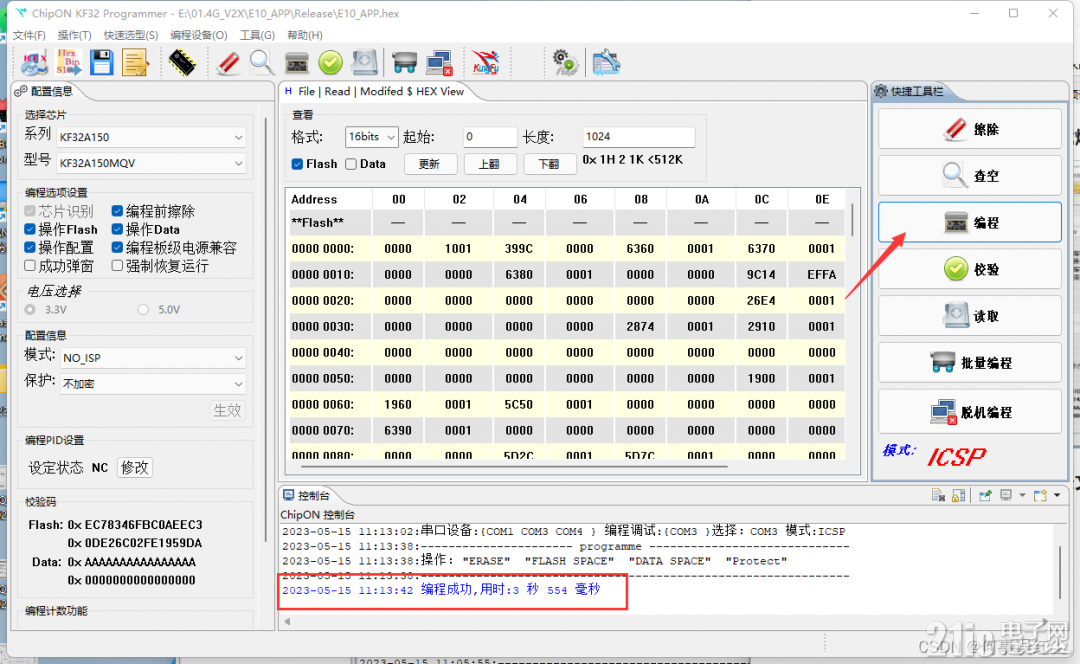The width and height of the screenshot is (1080, 664).
Task: Click the notepad edit toolbar icon
Action: click(x=135, y=63)
